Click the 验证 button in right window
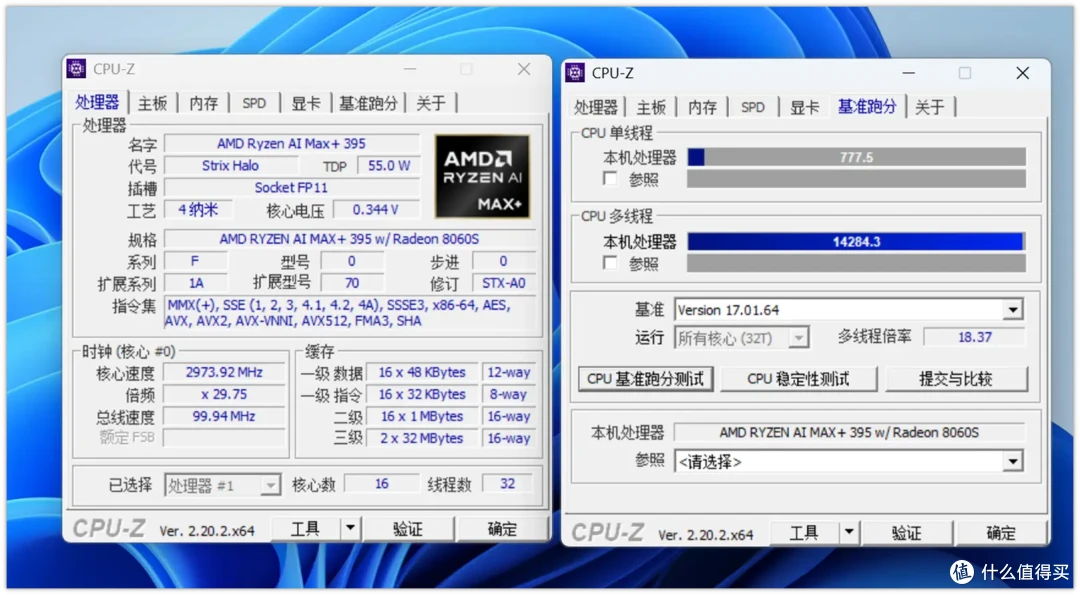The height and width of the screenshot is (595, 1080). pyautogui.click(x=906, y=532)
